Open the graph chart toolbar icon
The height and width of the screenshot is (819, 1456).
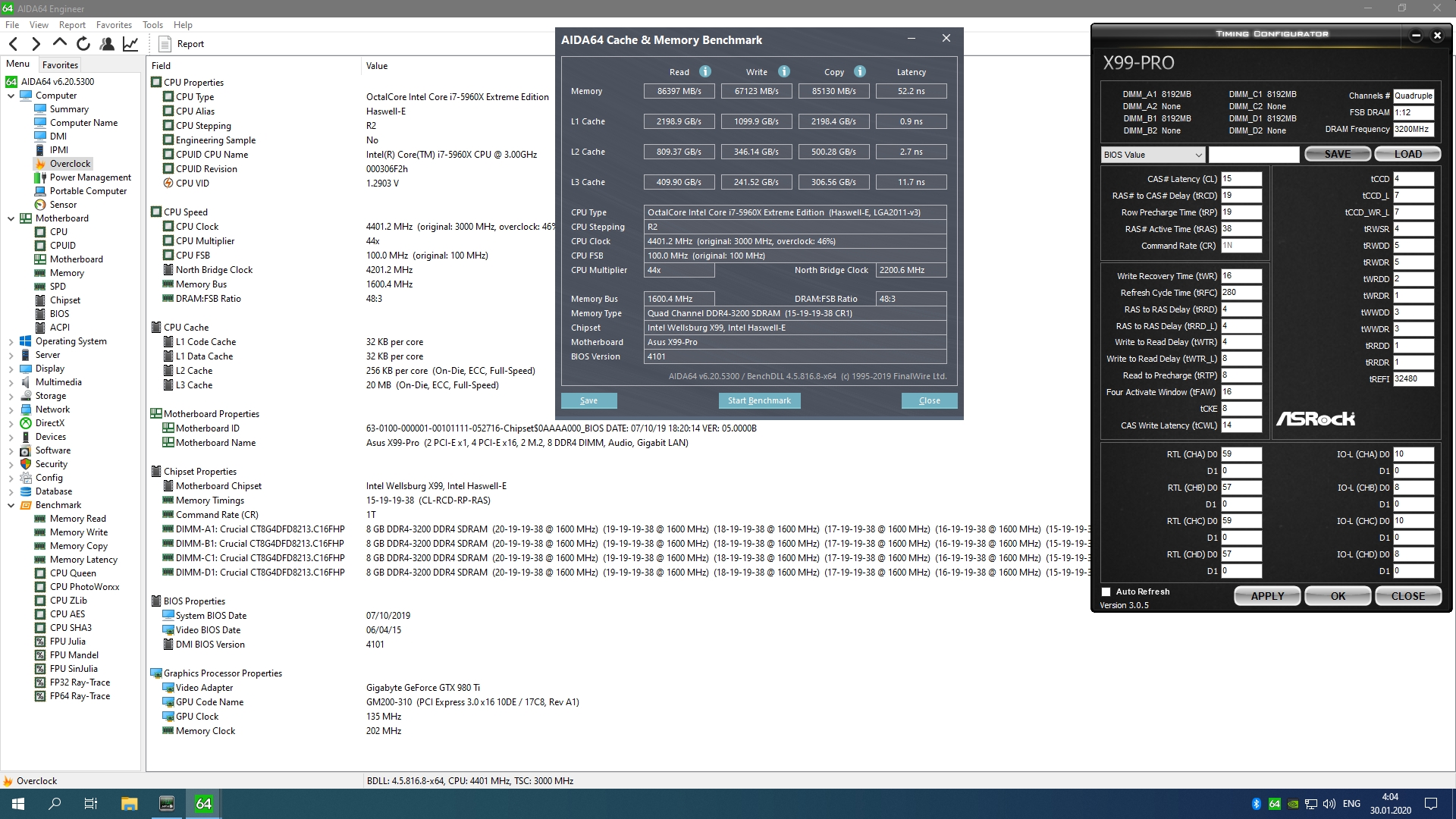coord(130,44)
